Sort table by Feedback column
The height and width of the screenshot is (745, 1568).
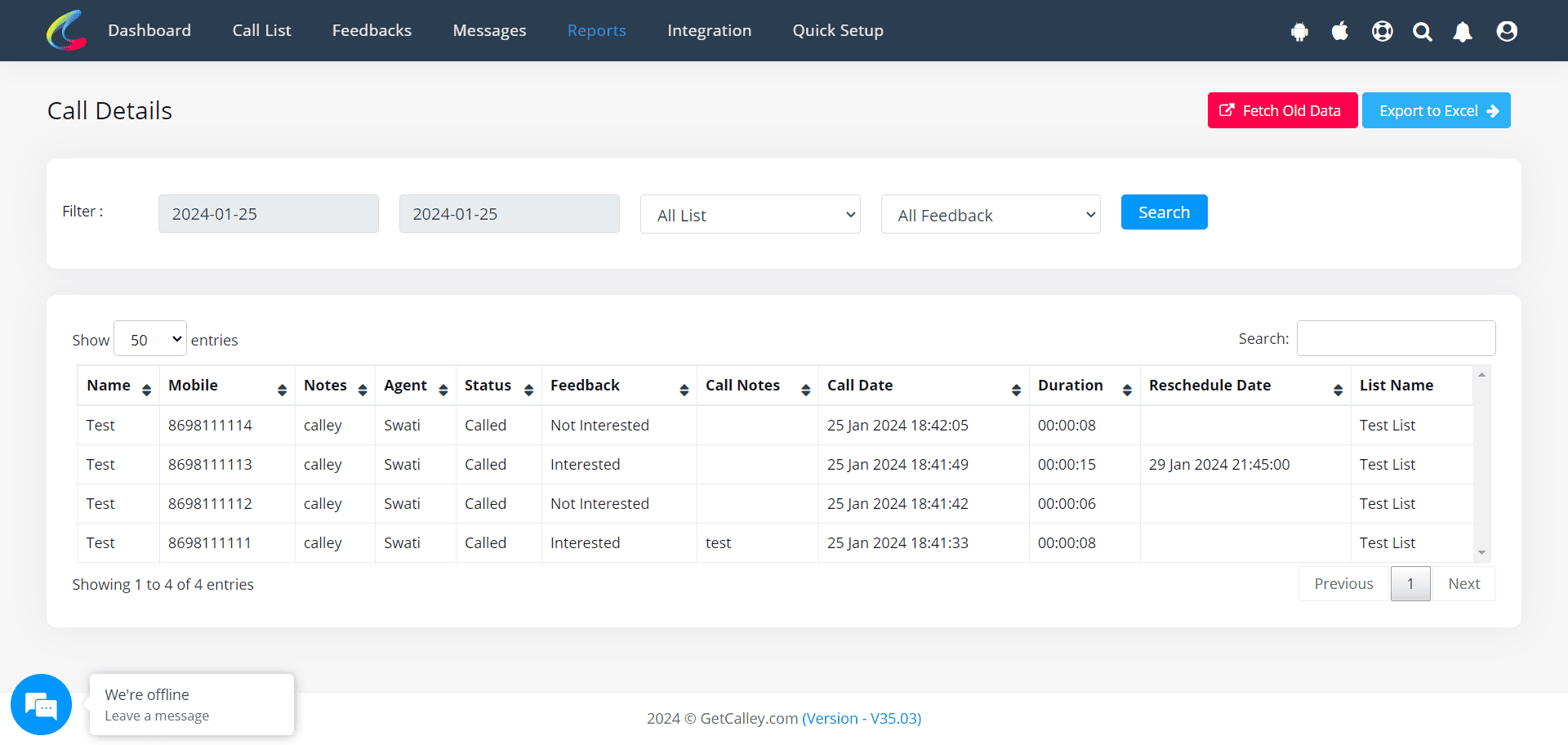pos(618,386)
